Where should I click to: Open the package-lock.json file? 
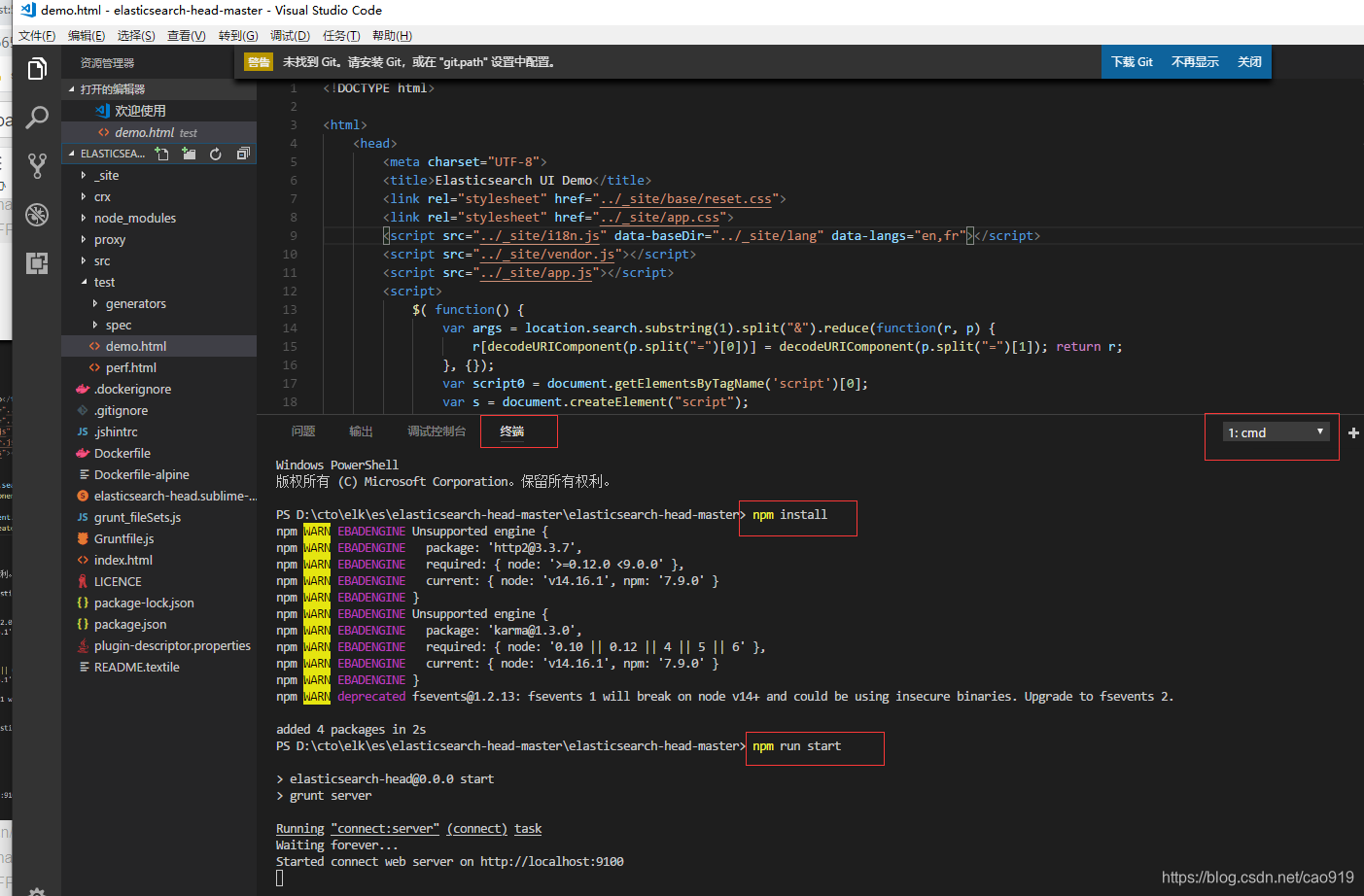click(x=158, y=603)
